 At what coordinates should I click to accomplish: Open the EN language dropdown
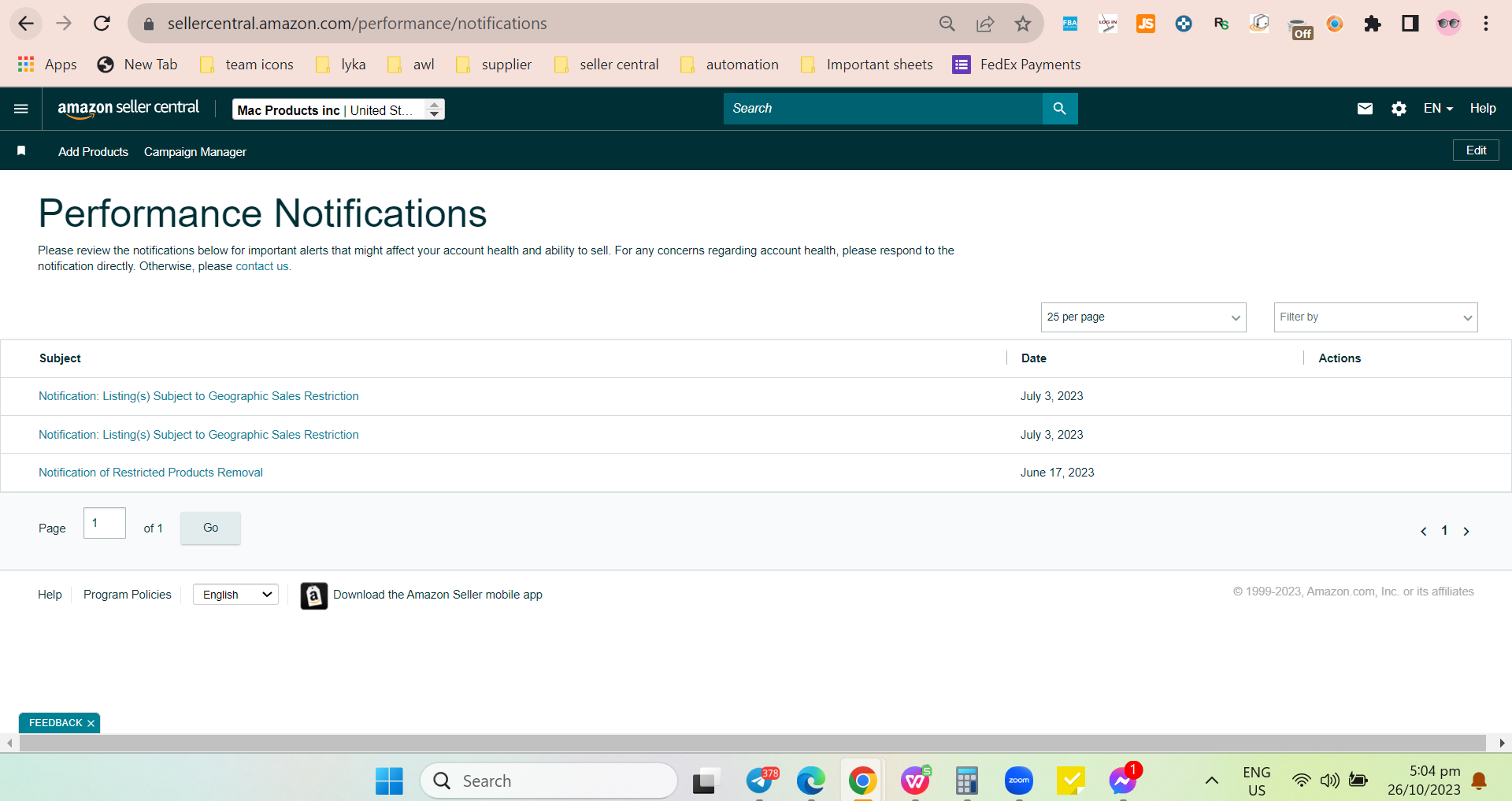click(x=1438, y=109)
